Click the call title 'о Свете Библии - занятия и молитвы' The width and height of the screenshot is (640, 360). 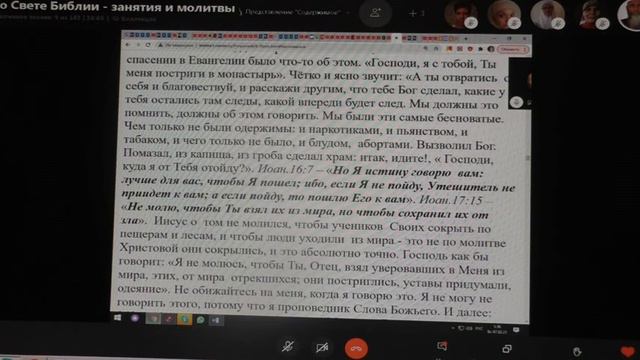(x=118, y=7)
